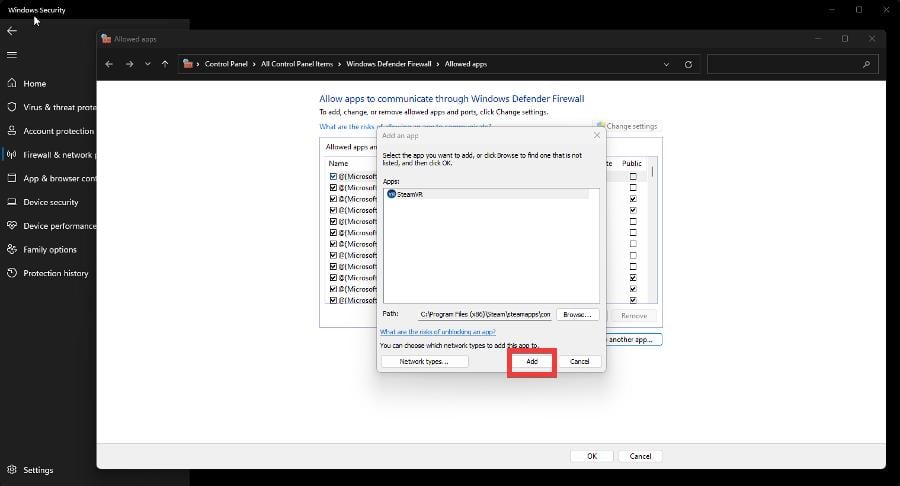900x486 pixels.
Task: Open Virus & threat protection
Action: pyautogui.click(x=60, y=107)
